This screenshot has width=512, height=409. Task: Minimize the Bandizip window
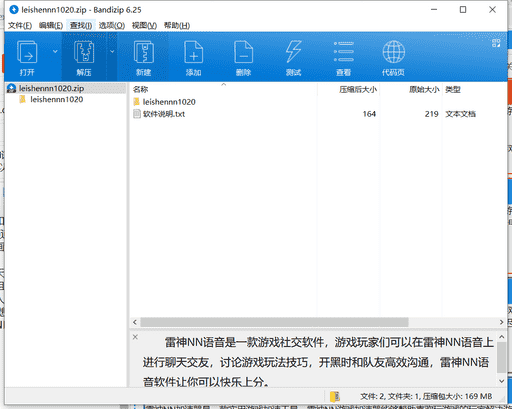pyautogui.click(x=434, y=10)
